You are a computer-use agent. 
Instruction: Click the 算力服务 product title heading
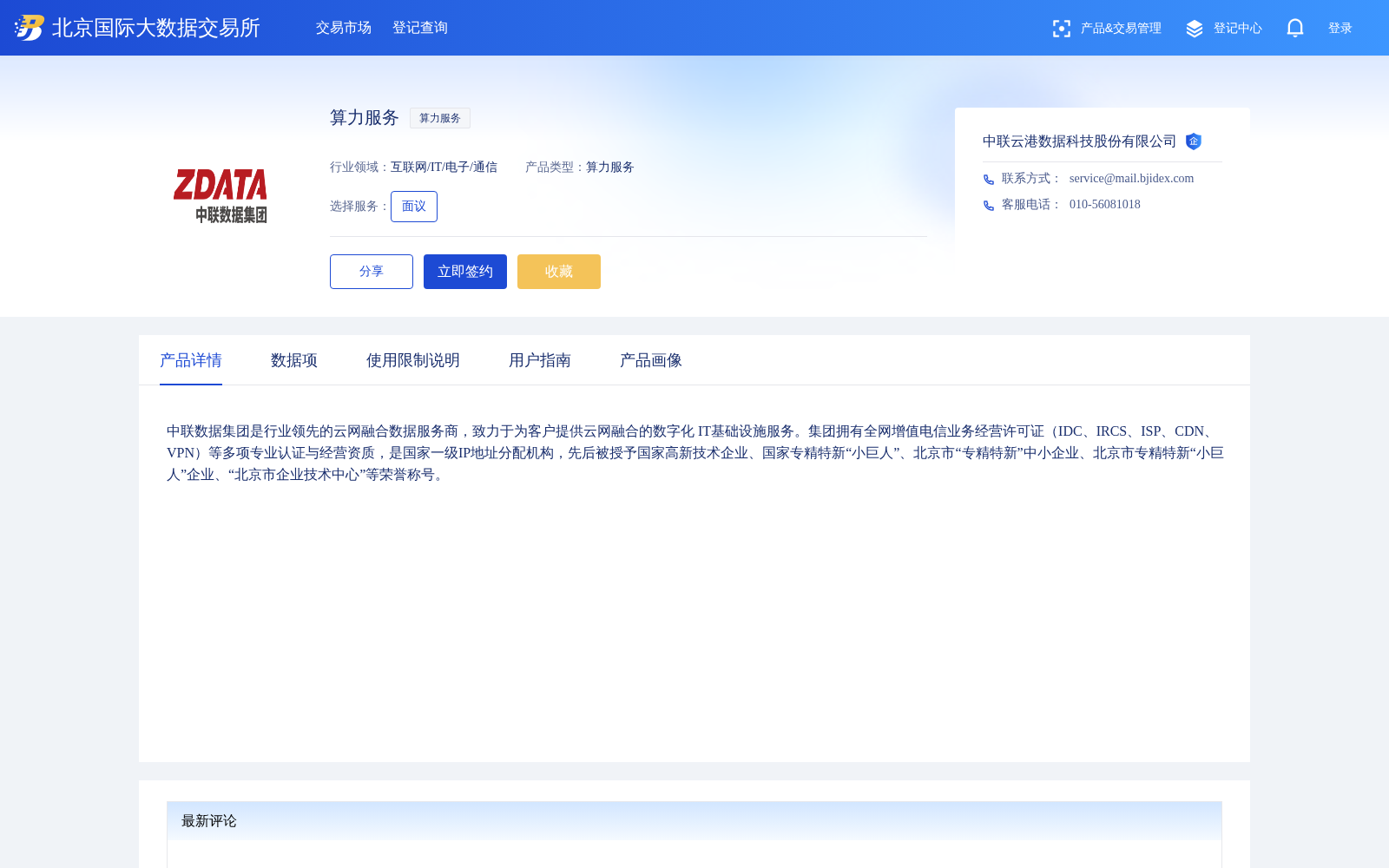(365, 117)
